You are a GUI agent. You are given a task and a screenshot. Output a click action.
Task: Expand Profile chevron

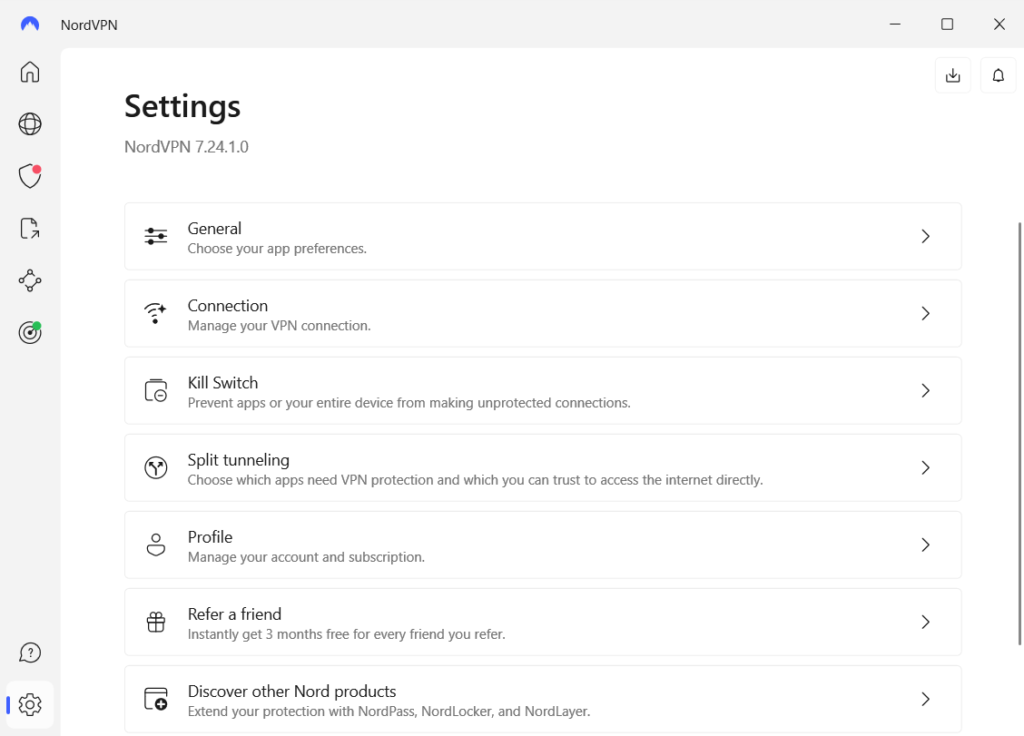tap(925, 545)
